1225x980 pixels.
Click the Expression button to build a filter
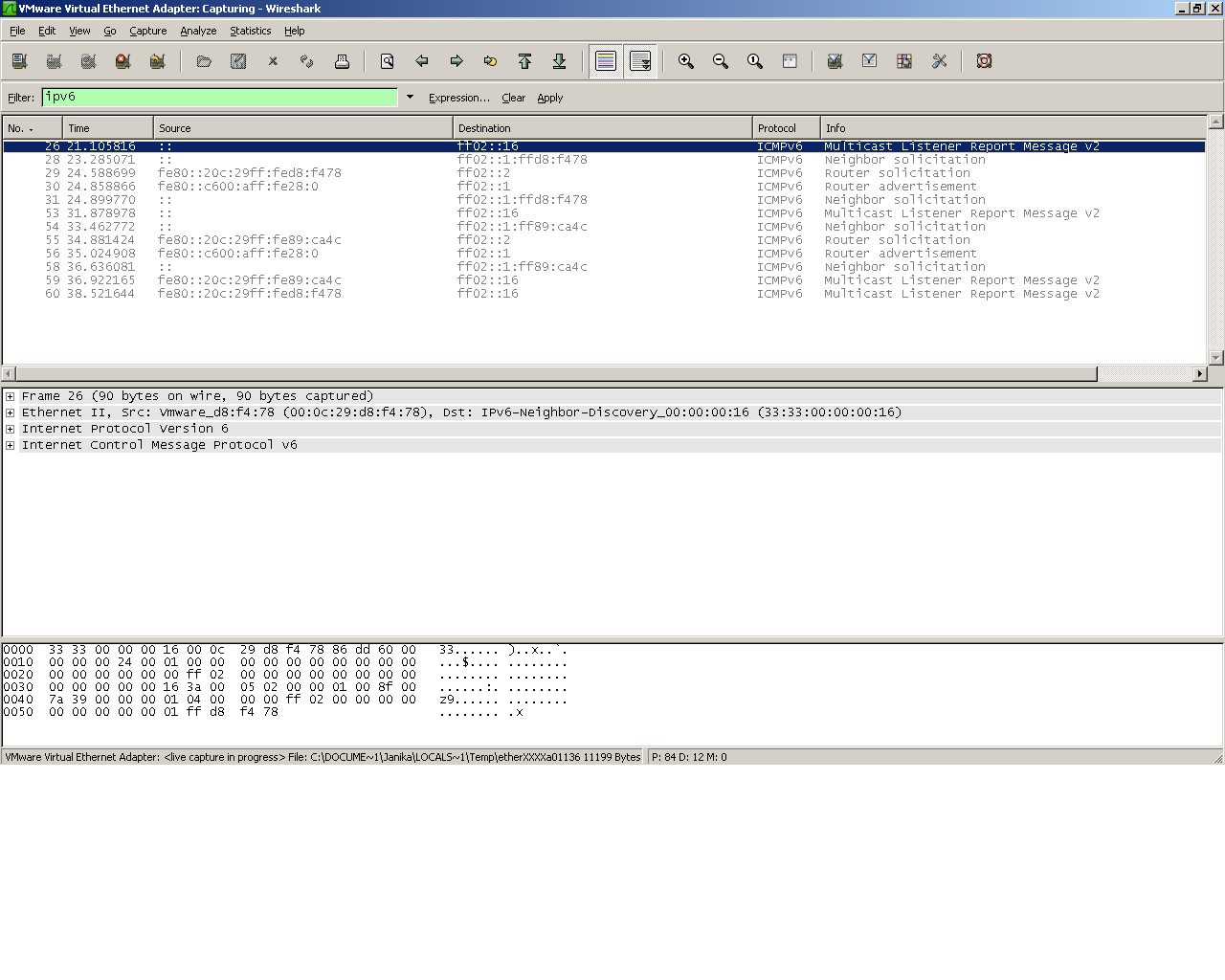(x=458, y=97)
